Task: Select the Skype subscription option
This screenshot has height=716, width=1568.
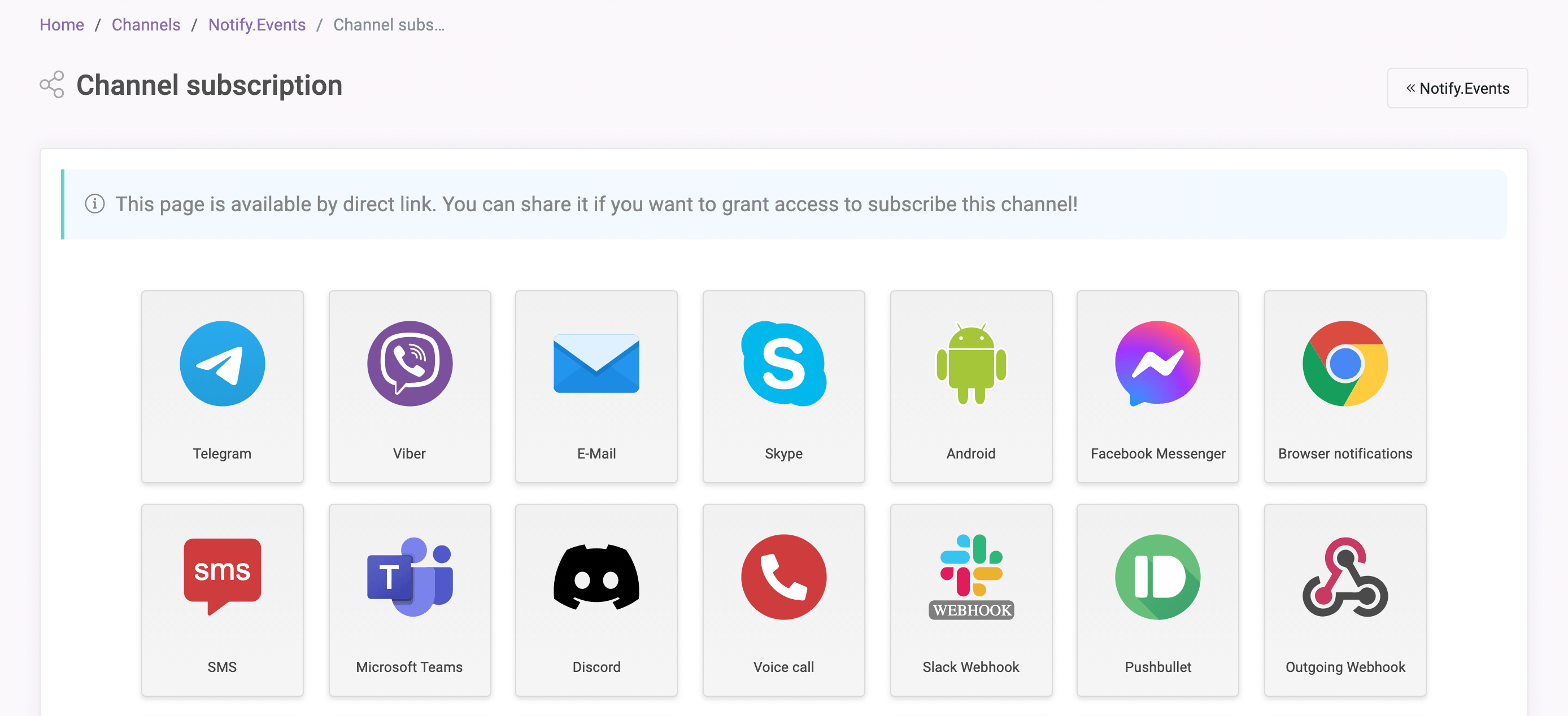Action: pos(784,385)
